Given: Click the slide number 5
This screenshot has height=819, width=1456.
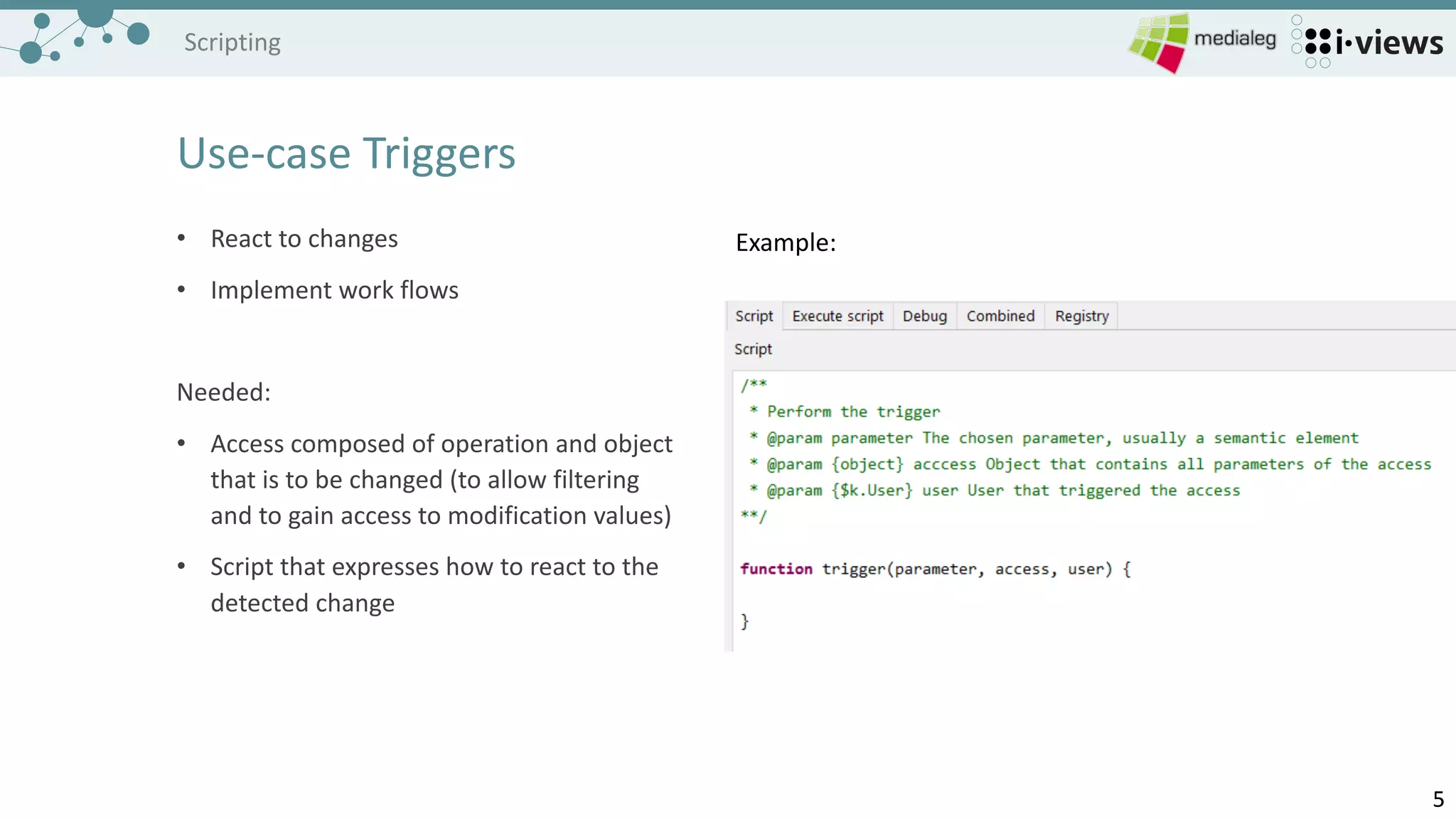Looking at the screenshot, I should pos(1438,799).
